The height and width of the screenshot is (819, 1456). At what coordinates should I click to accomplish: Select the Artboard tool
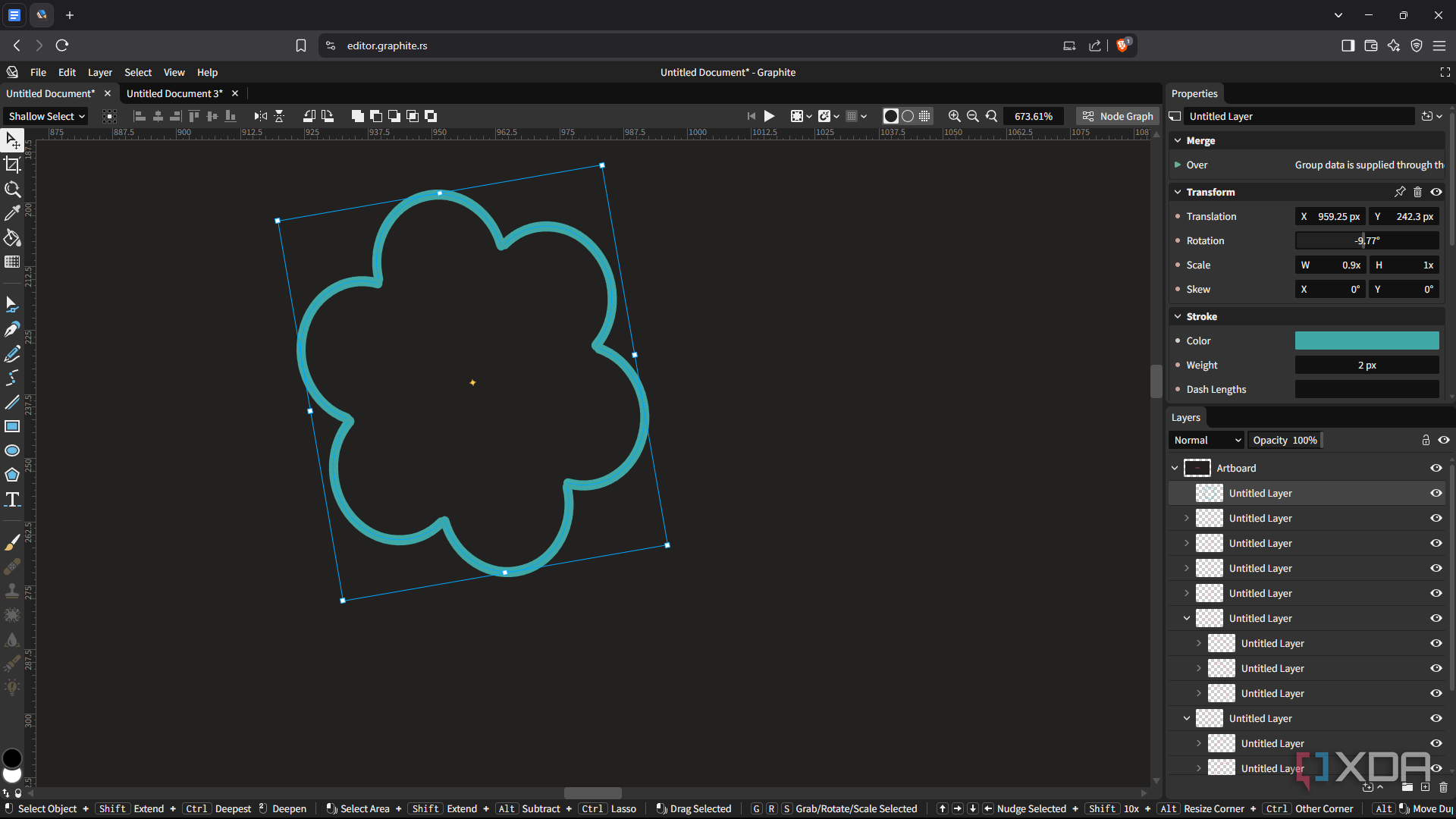point(12,165)
